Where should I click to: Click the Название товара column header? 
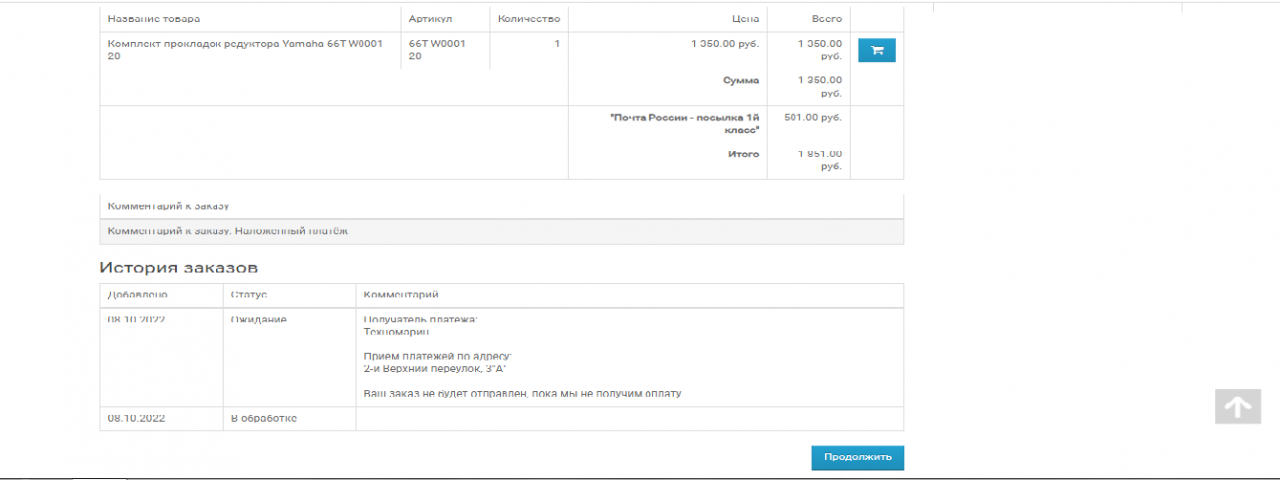[154, 19]
